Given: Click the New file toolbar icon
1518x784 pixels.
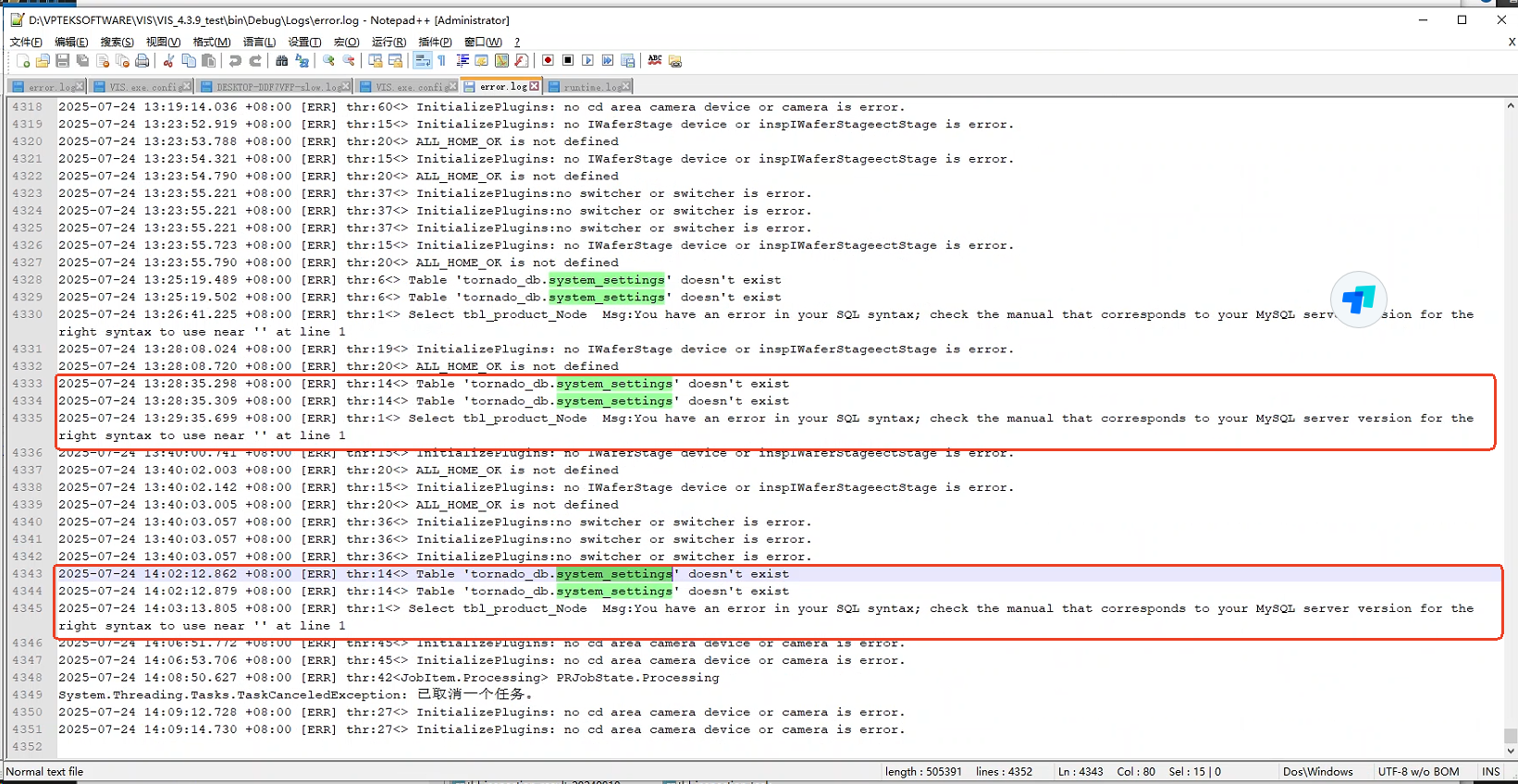Looking at the screenshot, I should pyautogui.click(x=23, y=61).
